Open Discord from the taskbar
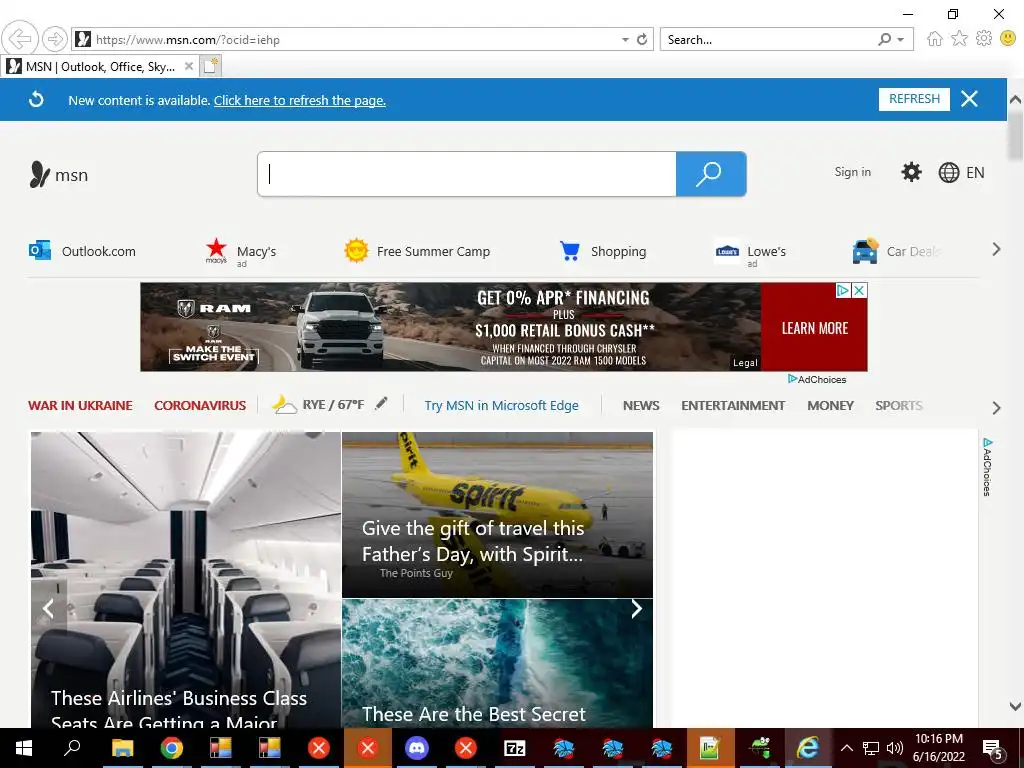Image resolution: width=1024 pixels, height=768 pixels. coord(417,748)
